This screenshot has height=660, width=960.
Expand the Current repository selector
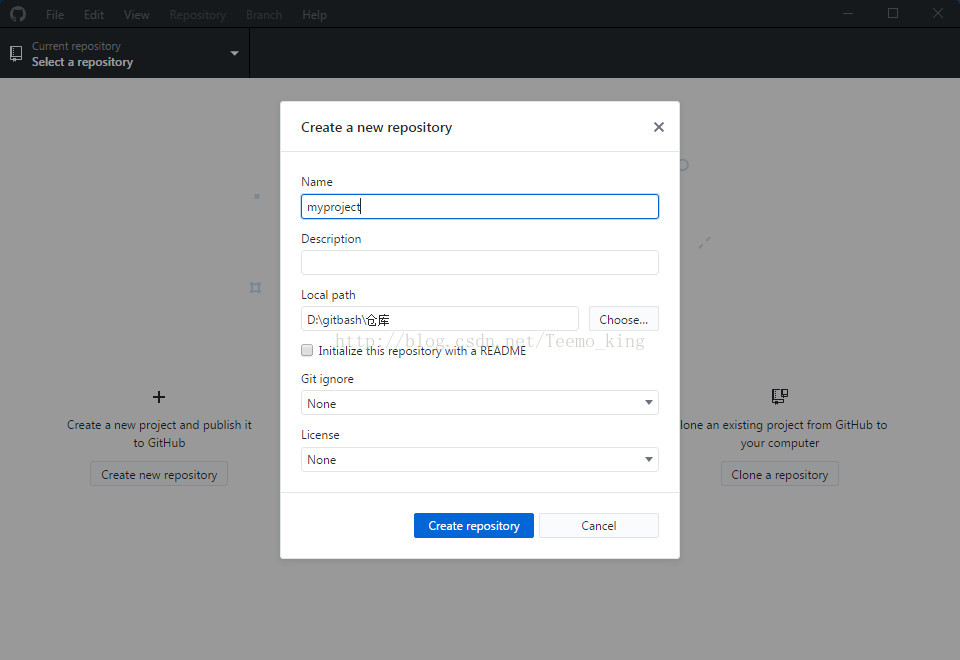click(x=124, y=53)
